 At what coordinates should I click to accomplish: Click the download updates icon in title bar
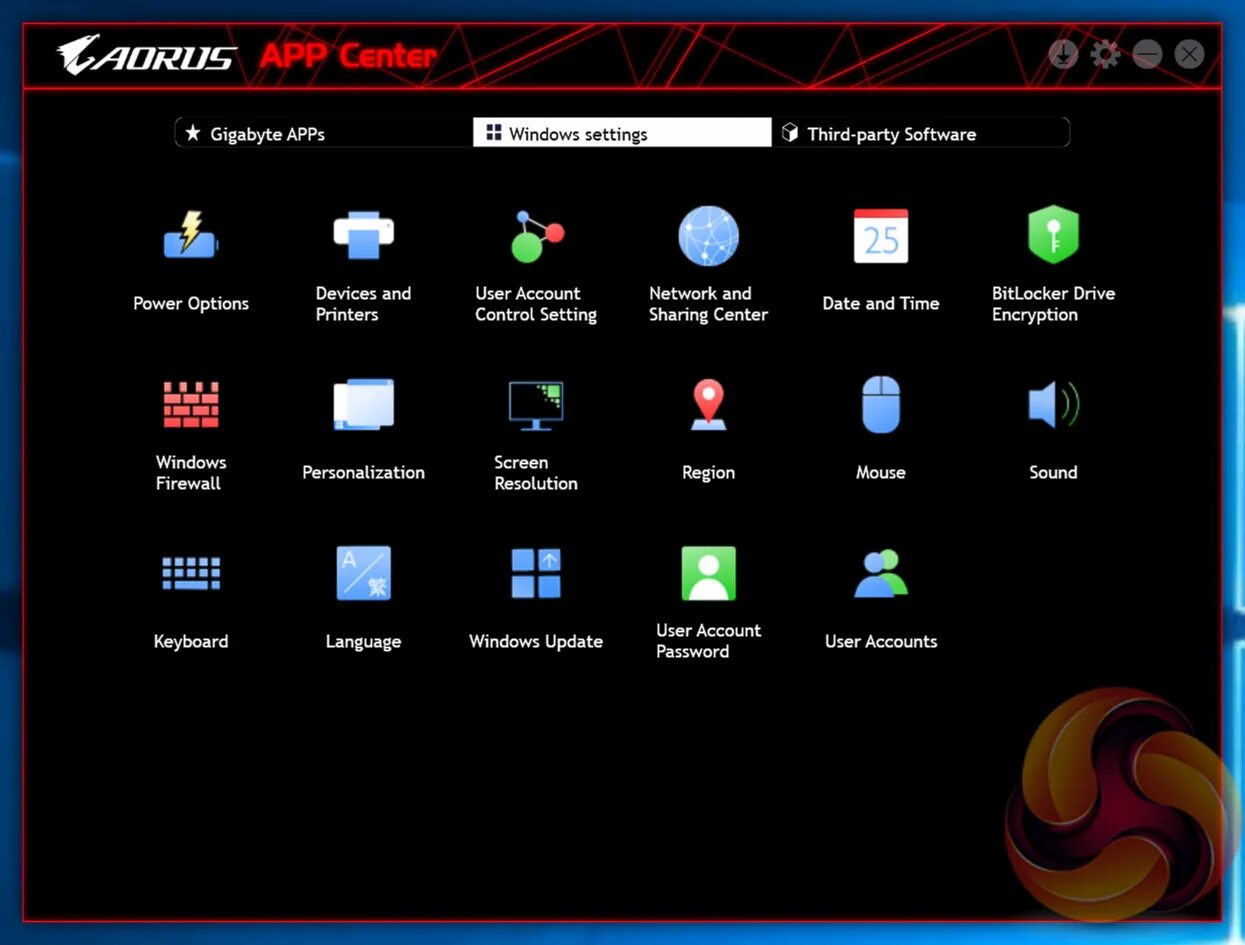pos(1064,54)
